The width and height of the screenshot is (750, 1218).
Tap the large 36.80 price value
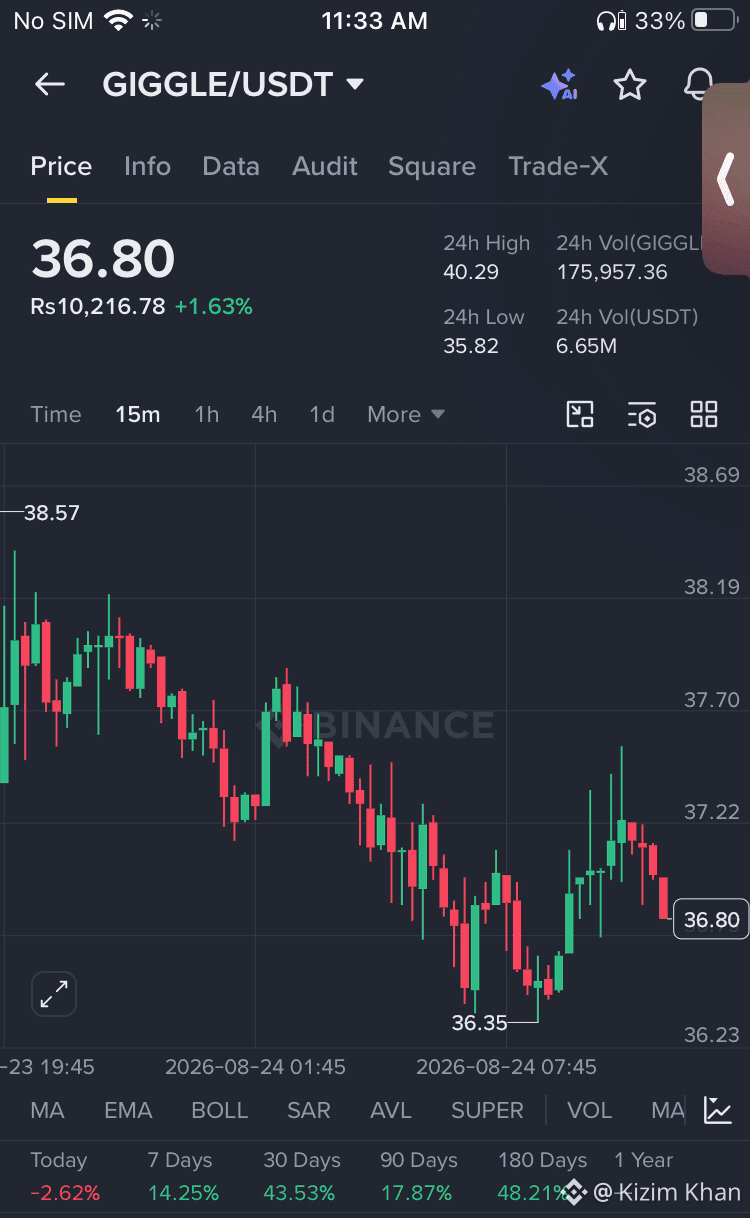tap(103, 258)
